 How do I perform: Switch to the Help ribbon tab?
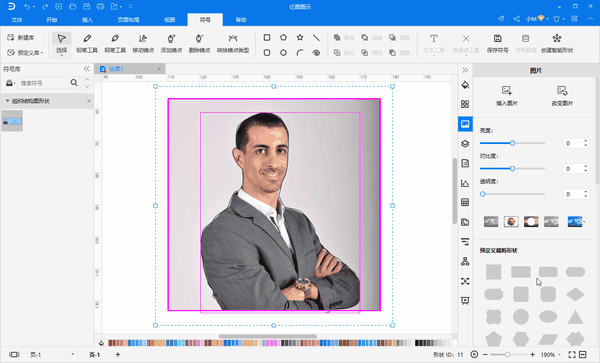(241, 20)
